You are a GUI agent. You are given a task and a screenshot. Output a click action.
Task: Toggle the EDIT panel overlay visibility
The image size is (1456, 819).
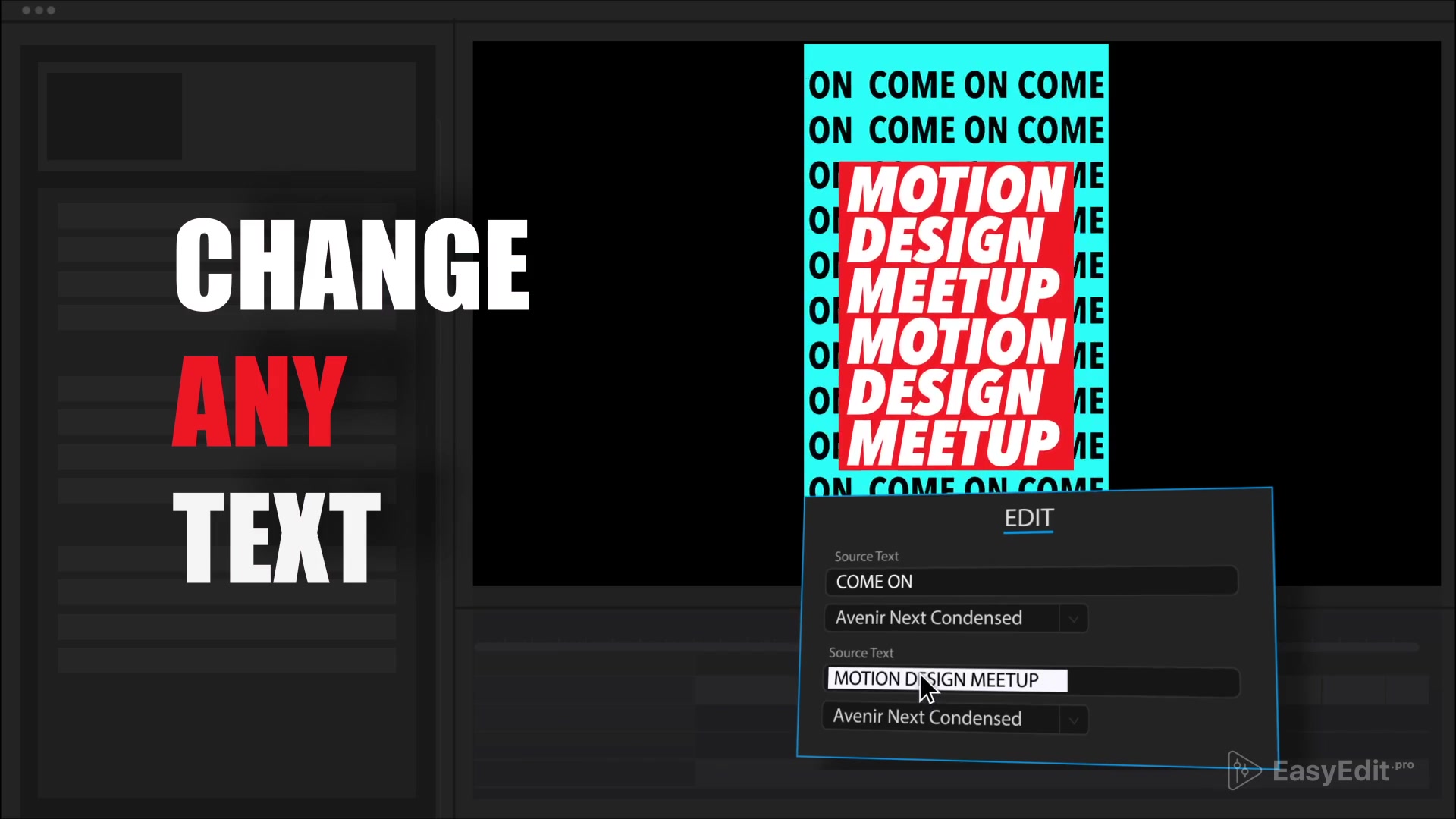click(1027, 518)
